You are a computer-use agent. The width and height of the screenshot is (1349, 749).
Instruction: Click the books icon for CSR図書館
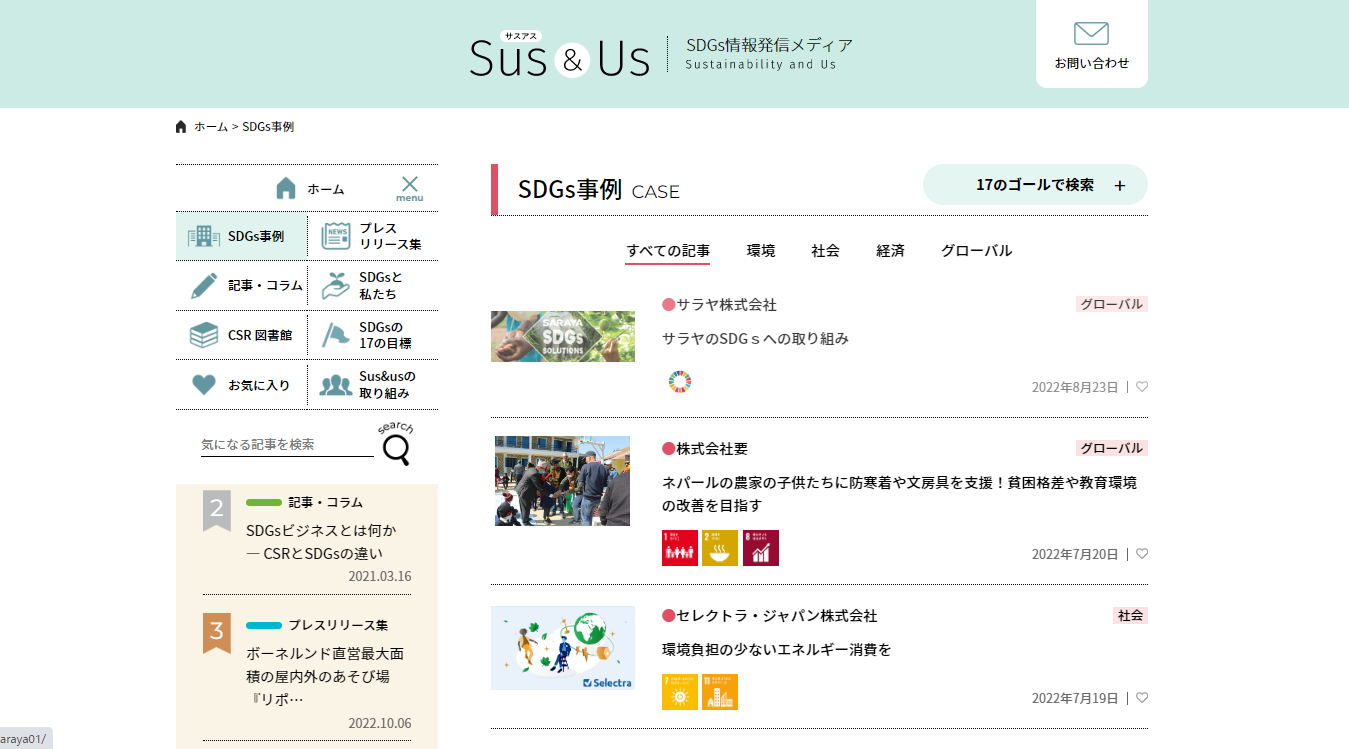204,335
